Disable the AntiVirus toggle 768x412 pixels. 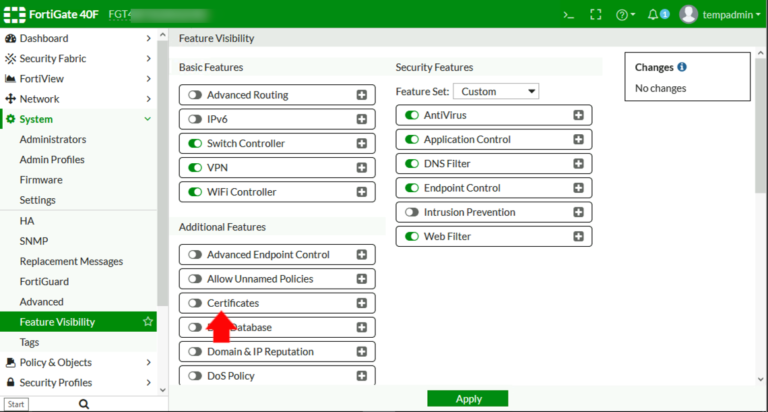412,115
